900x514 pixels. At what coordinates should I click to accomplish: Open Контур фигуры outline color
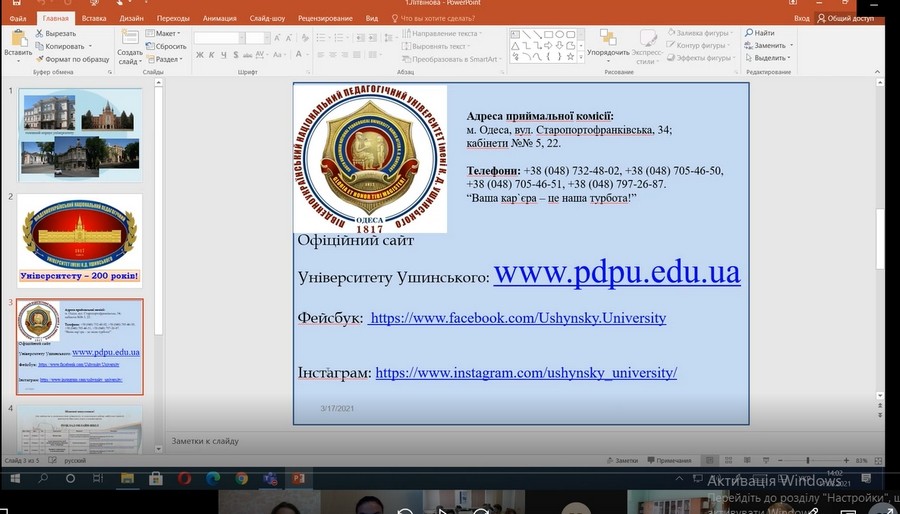[x=699, y=45]
